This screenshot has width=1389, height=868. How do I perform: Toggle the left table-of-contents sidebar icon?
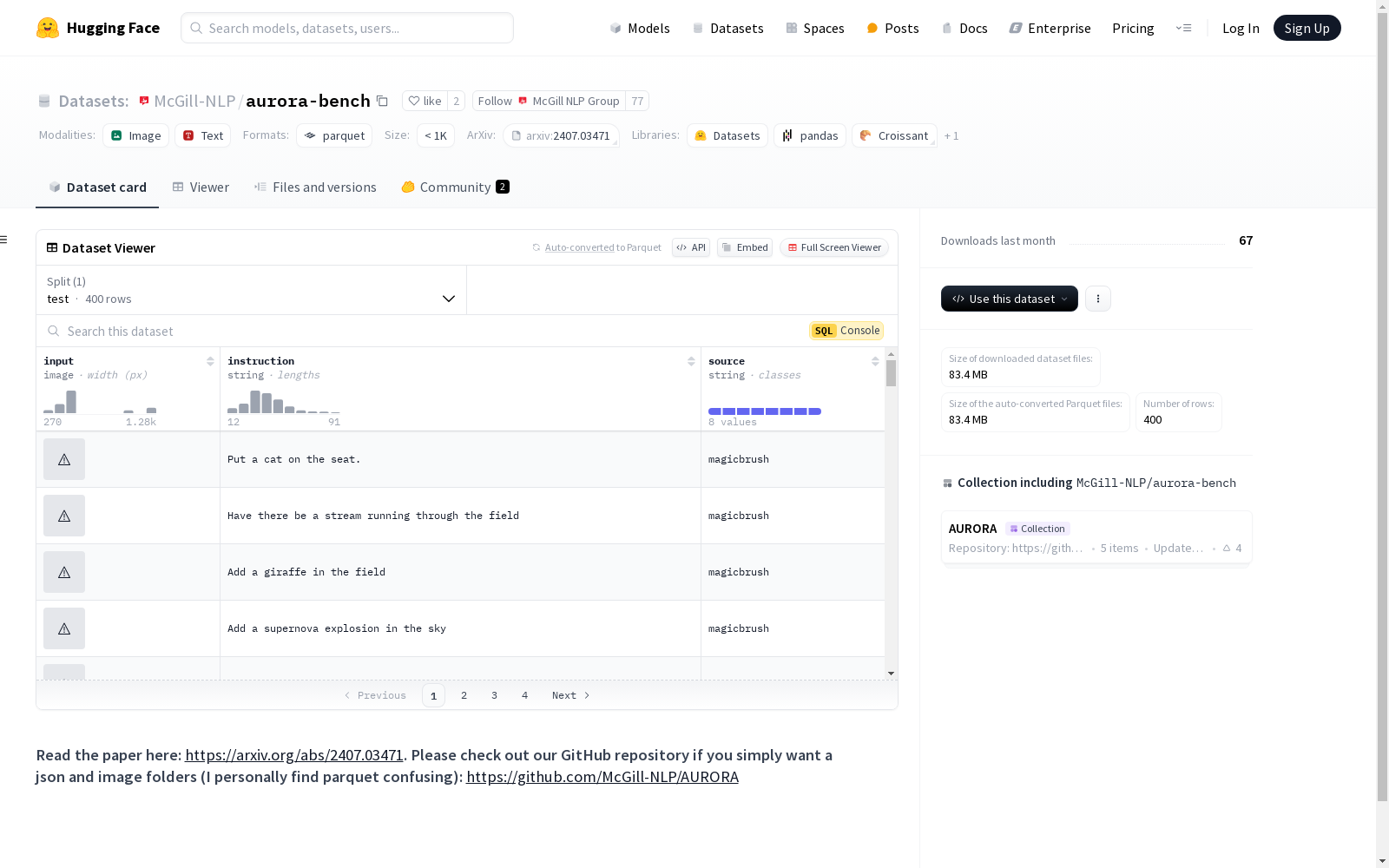click(x=4, y=240)
